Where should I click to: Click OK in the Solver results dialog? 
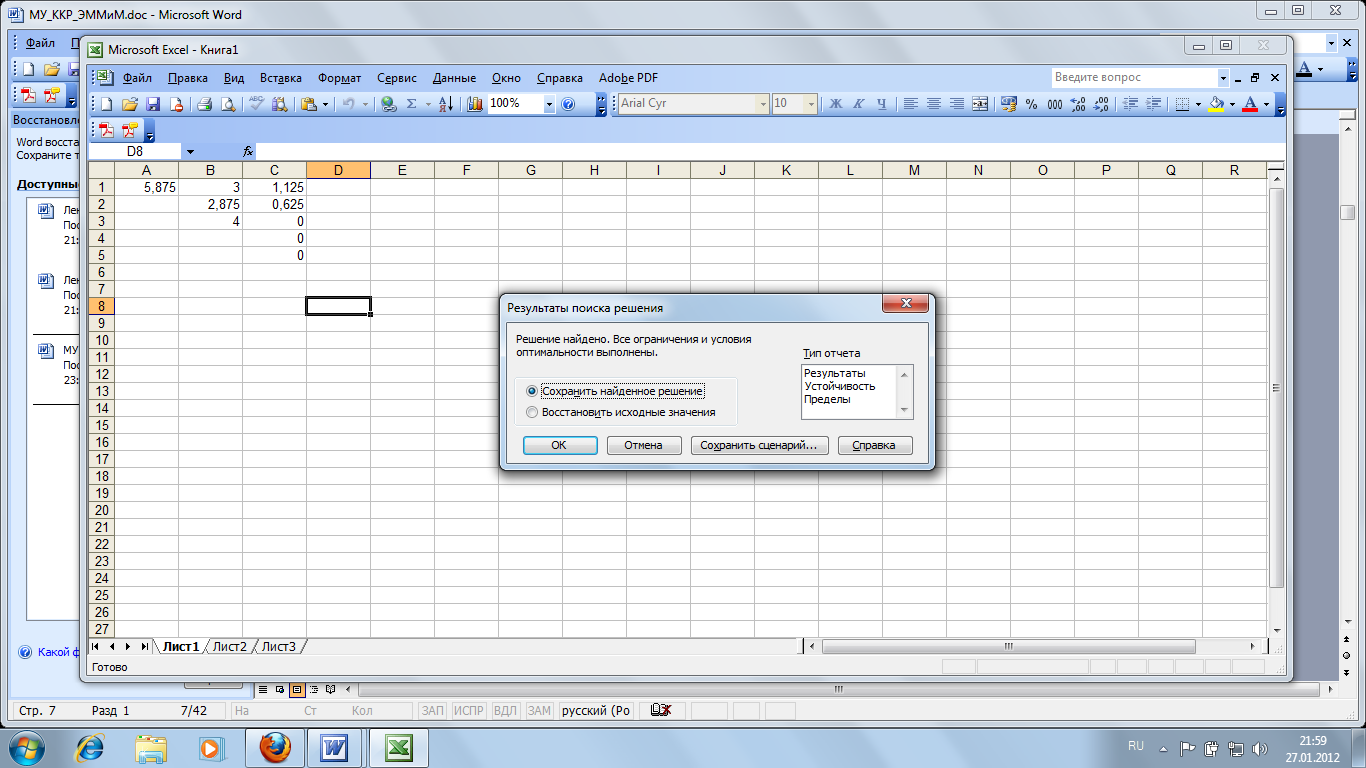[560, 446]
